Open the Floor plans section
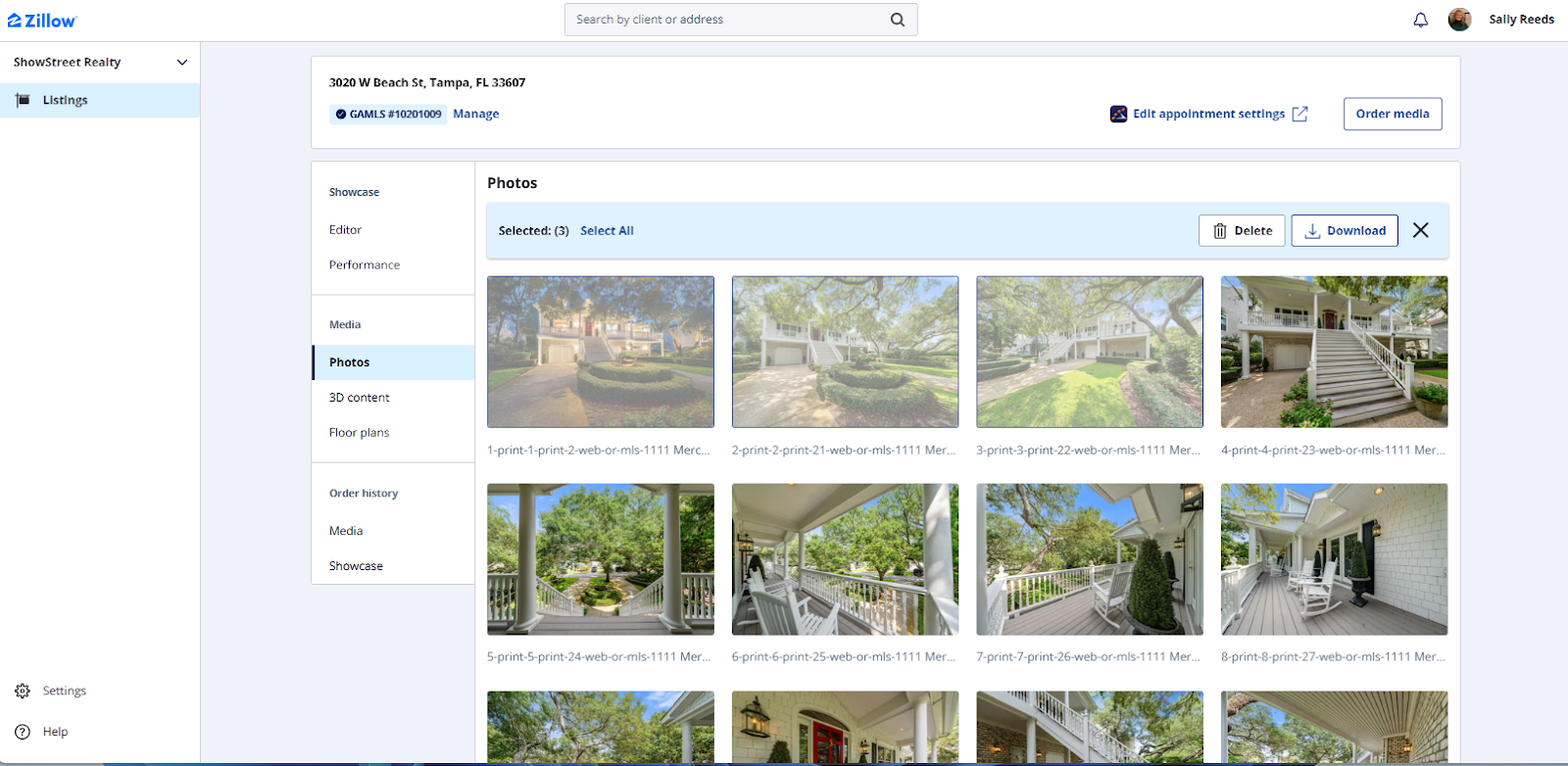Image resolution: width=1568 pixels, height=766 pixels. tap(359, 432)
